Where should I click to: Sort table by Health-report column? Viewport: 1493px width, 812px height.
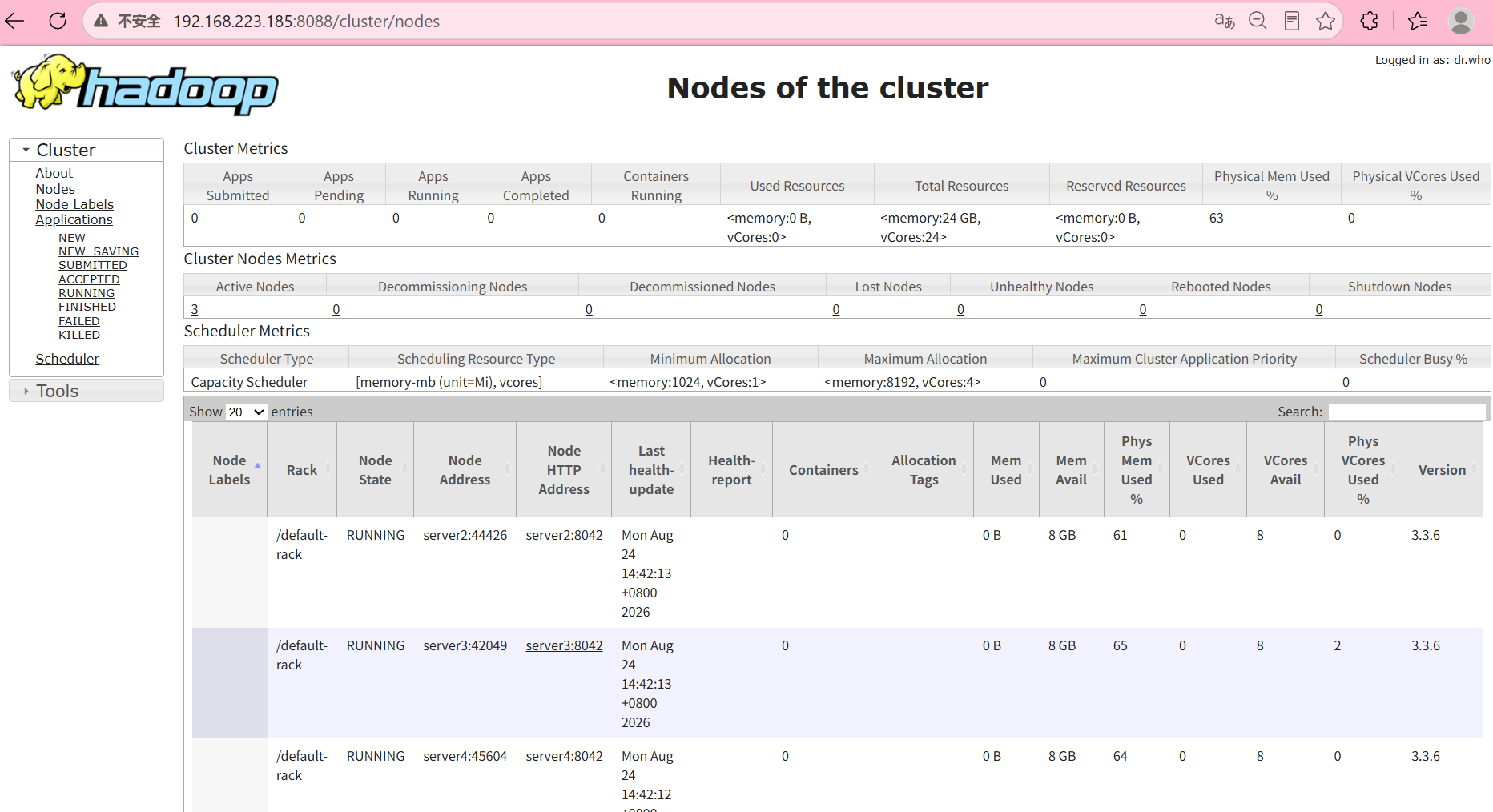731,470
